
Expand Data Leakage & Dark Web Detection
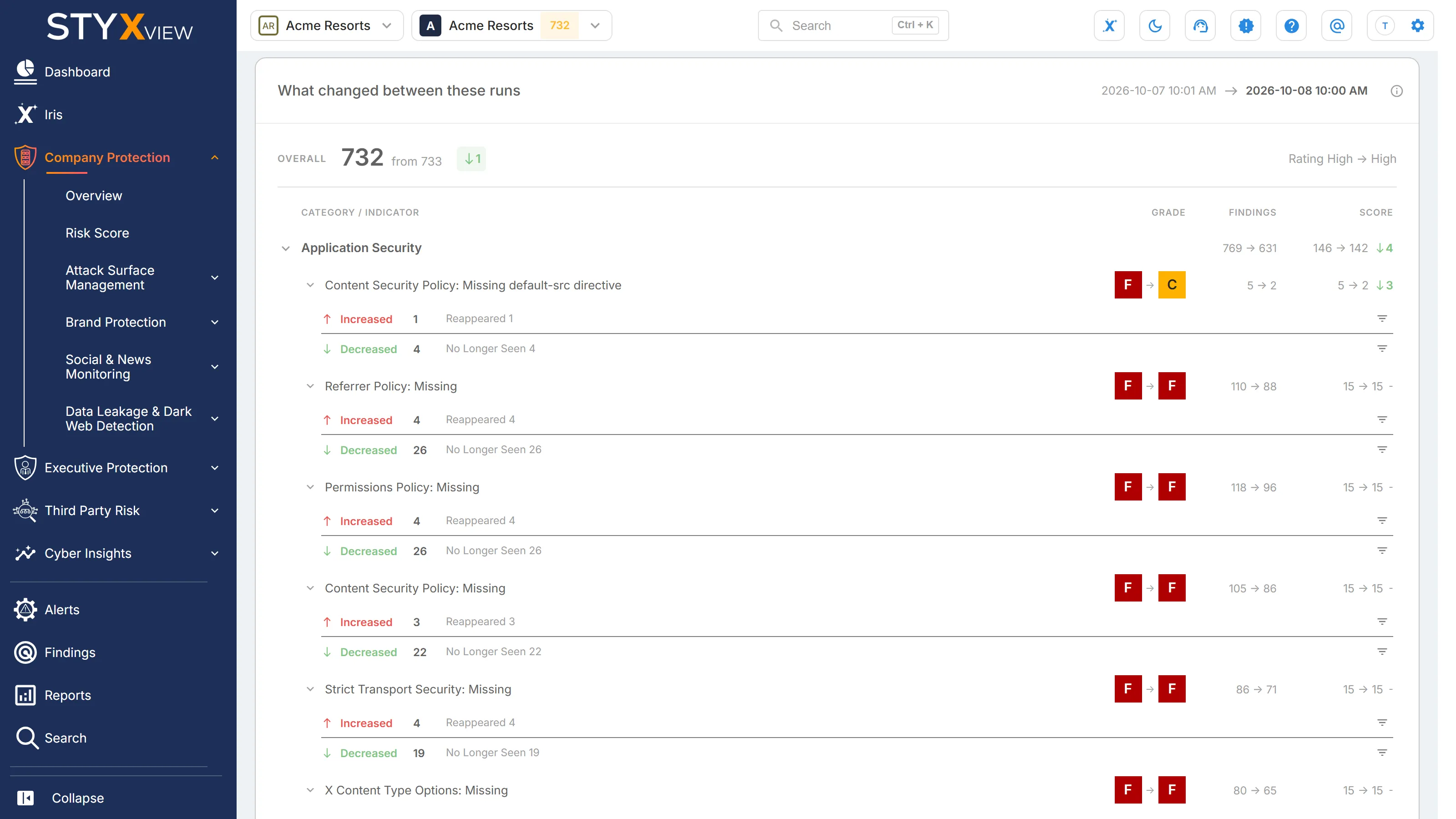coord(214,419)
